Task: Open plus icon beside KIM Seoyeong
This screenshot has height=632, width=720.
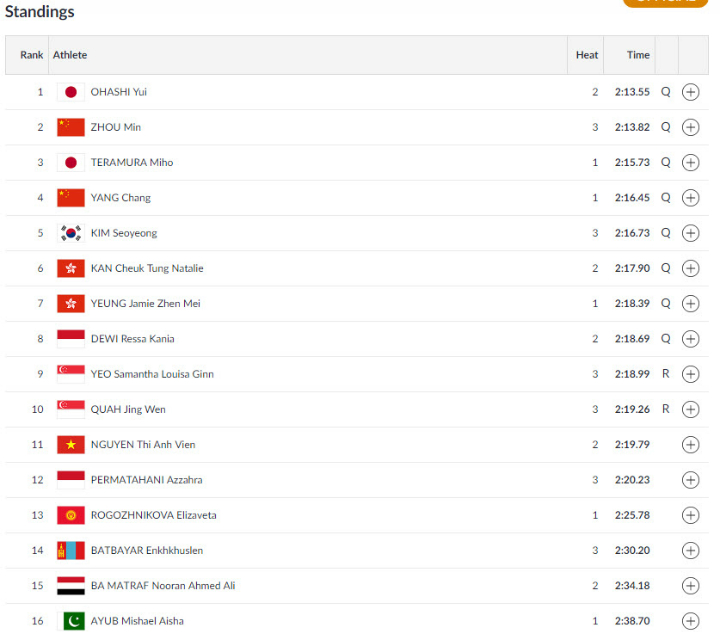Action: coord(690,233)
